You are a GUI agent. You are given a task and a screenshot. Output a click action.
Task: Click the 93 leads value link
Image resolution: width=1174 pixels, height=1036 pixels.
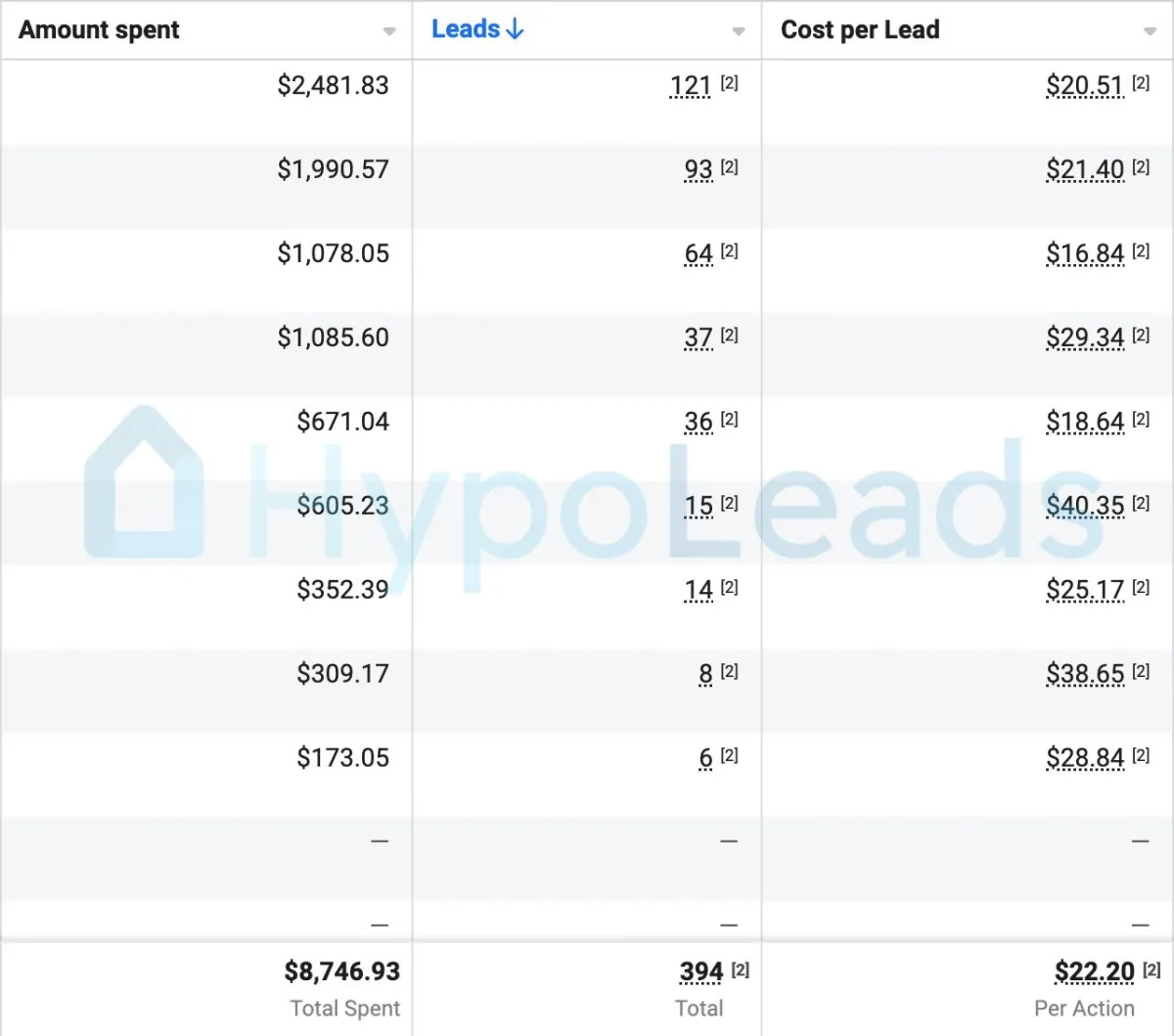pyautogui.click(x=698, y=170)
